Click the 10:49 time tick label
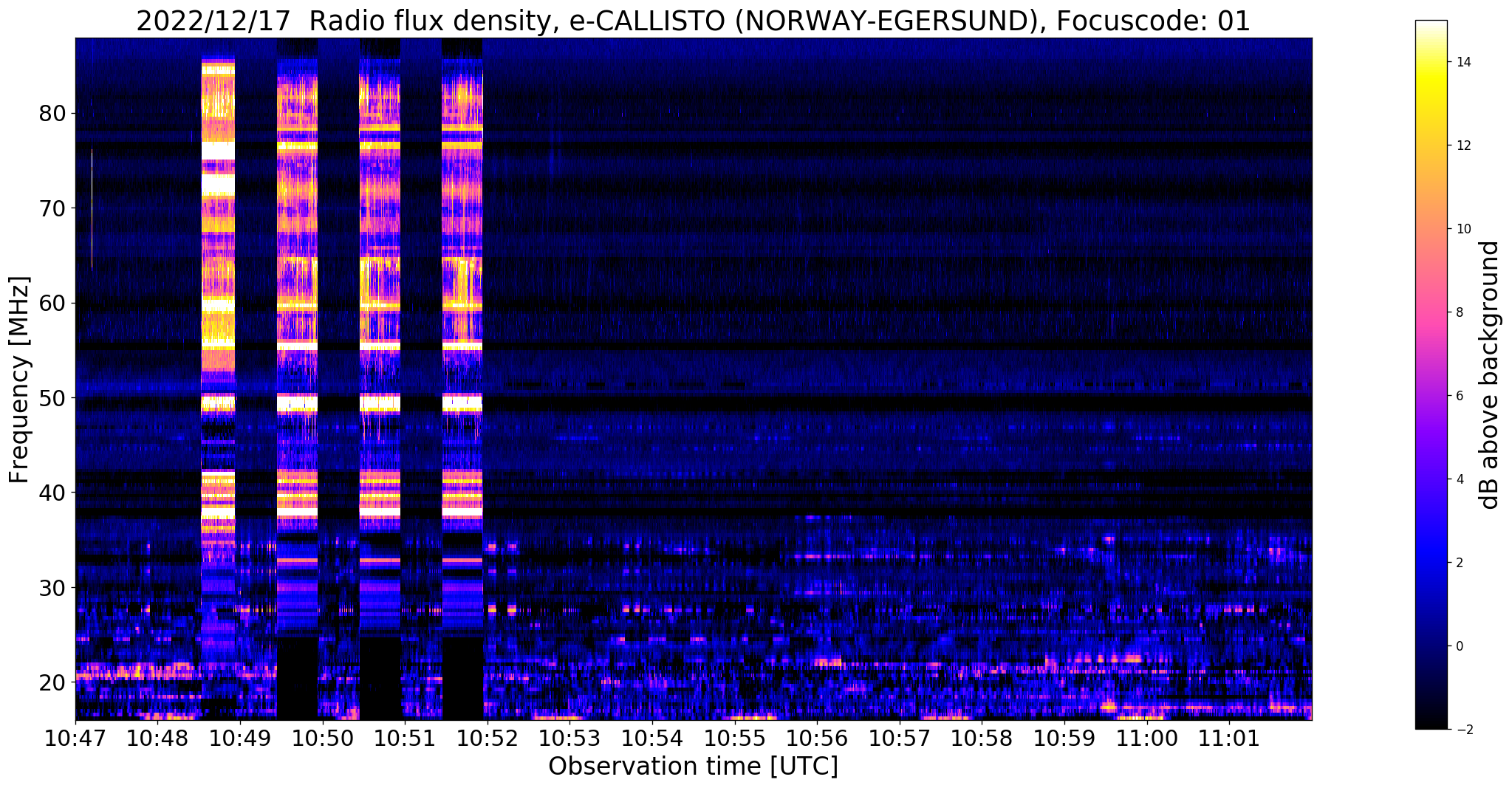The width and height of the screenshot is (1512, 788). pos(240,737)
